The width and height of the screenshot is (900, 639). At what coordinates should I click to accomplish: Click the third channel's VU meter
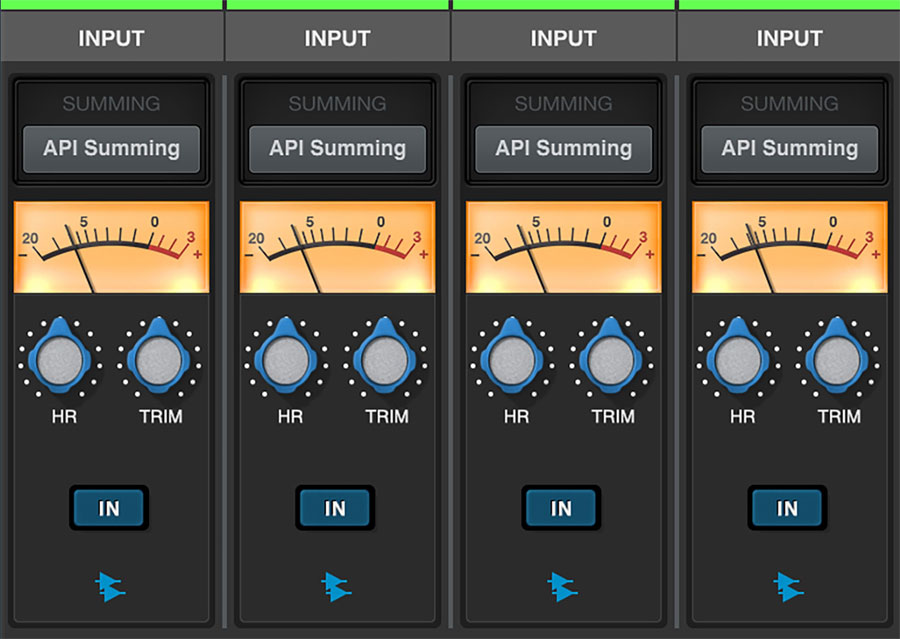[x=564, y=247]
